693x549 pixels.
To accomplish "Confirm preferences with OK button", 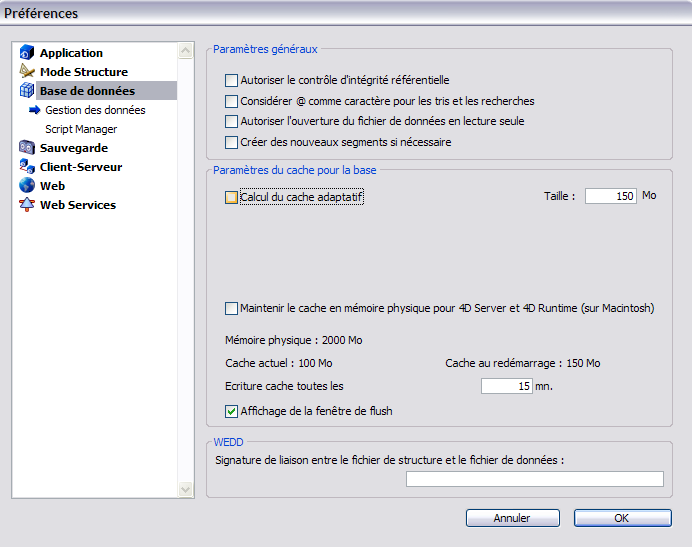I will click(x=622, y=518).
